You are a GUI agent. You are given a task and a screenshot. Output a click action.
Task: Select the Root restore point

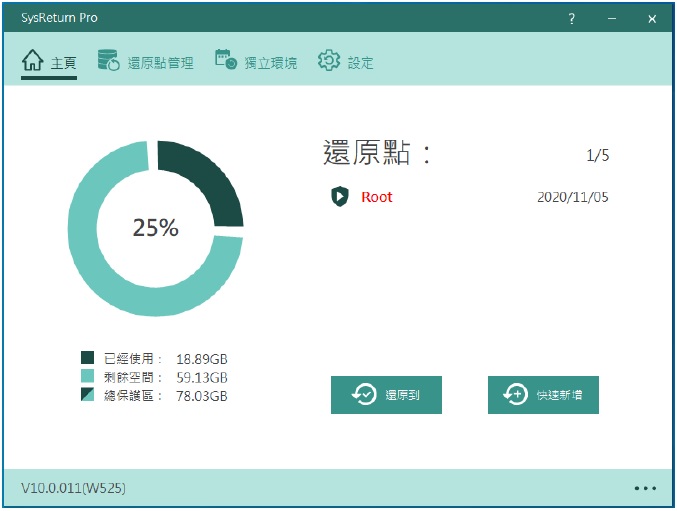376,197
